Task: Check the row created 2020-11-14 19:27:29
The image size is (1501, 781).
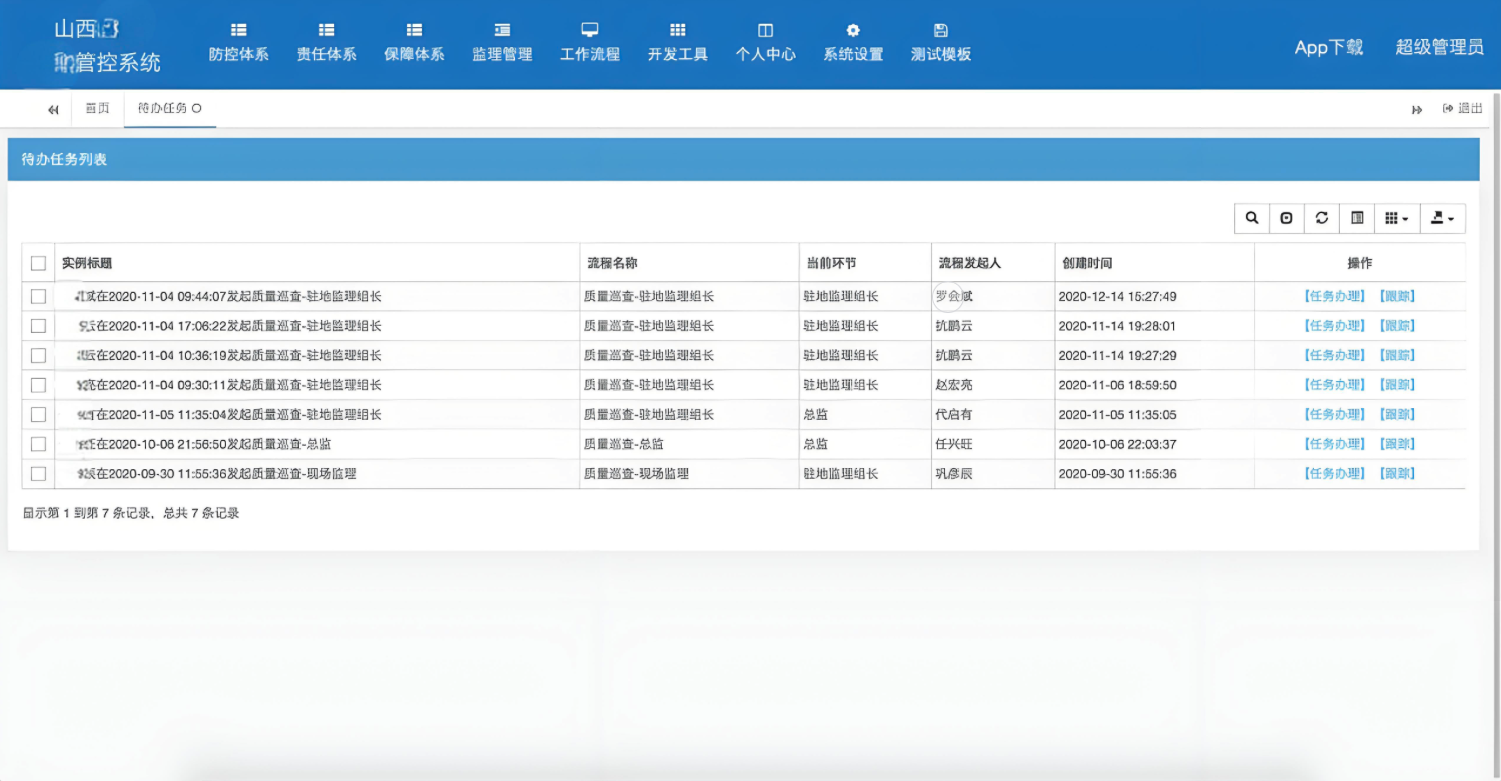Action: (38, 355)
